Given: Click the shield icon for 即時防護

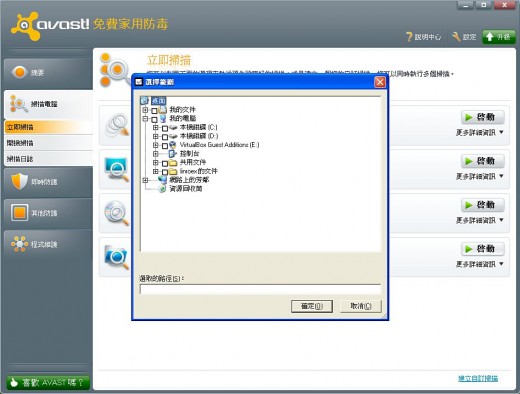Looking at the screenshot, I should click(x=19, y=181).
